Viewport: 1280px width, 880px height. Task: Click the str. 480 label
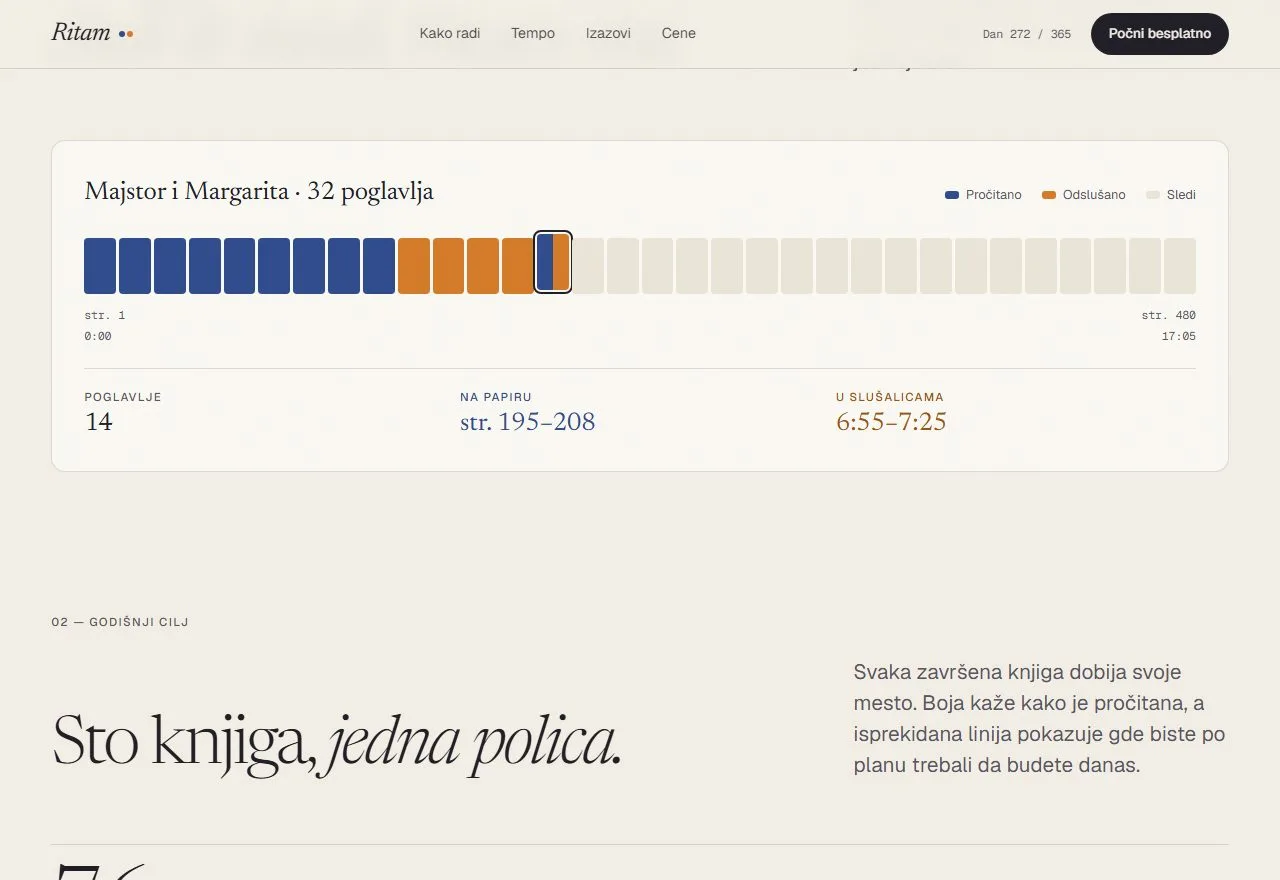(x=1169, y=315)
